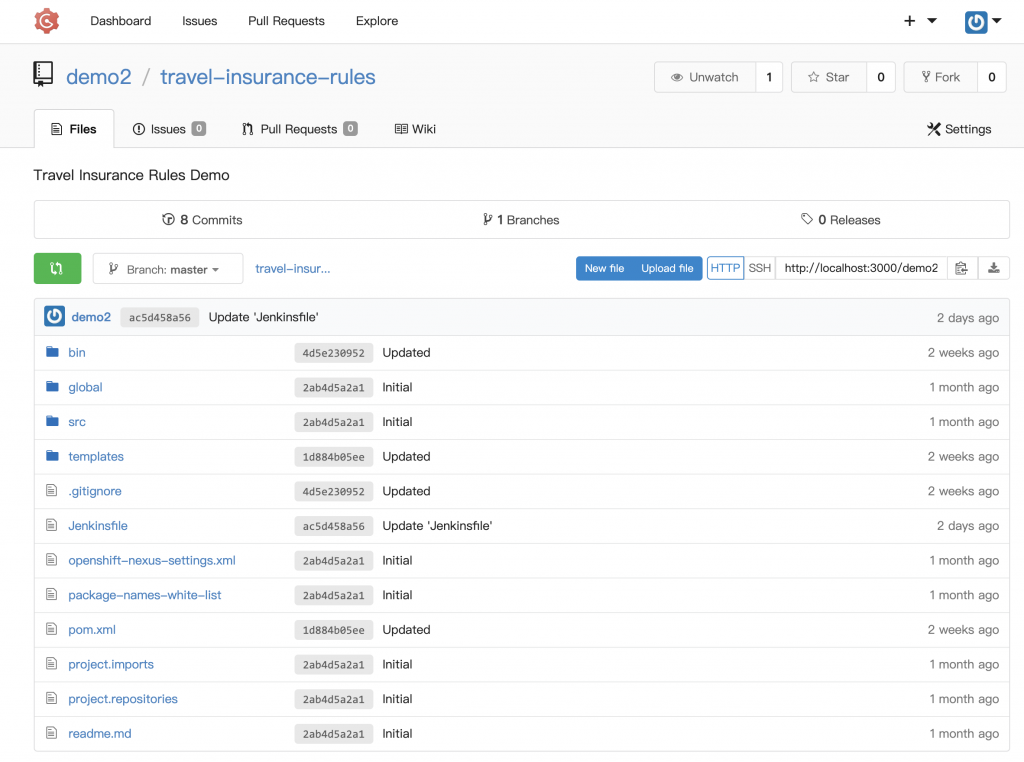1024x762 pixels.
Task: Toggle Unwatch for this repository
Action: pos(704,77)
